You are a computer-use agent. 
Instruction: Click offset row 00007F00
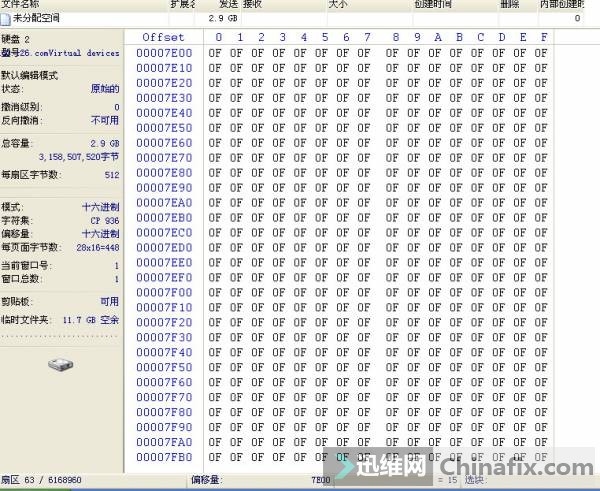click(164, 292)
